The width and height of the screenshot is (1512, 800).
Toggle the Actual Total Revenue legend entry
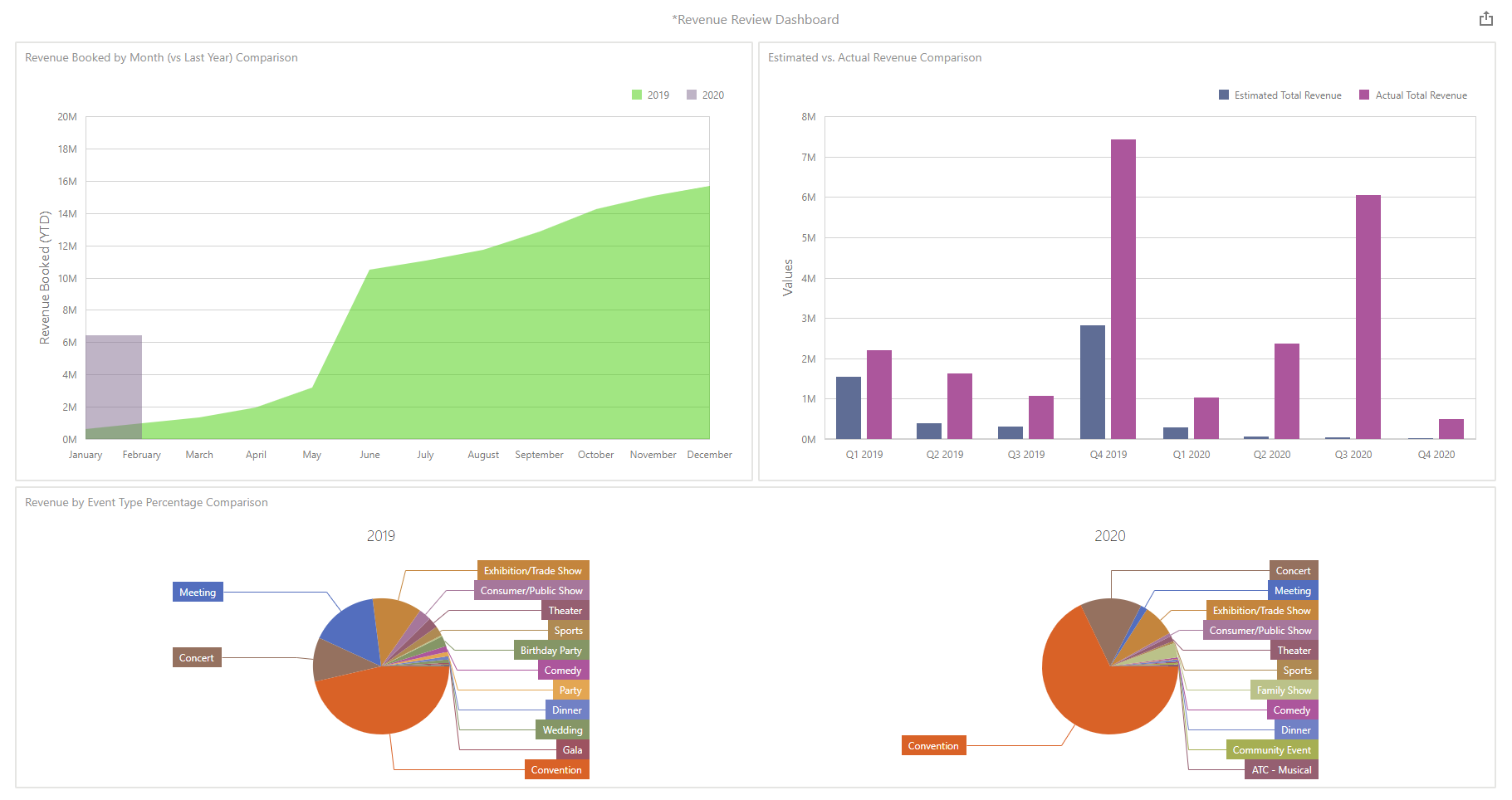pos(1413,95)
